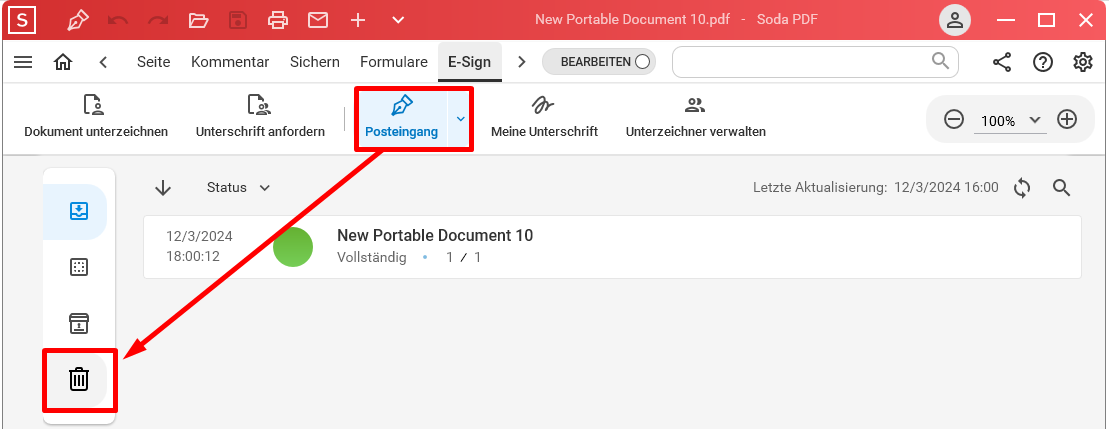
Task: Open the Posteingang inbox
Action: point(402,117)
